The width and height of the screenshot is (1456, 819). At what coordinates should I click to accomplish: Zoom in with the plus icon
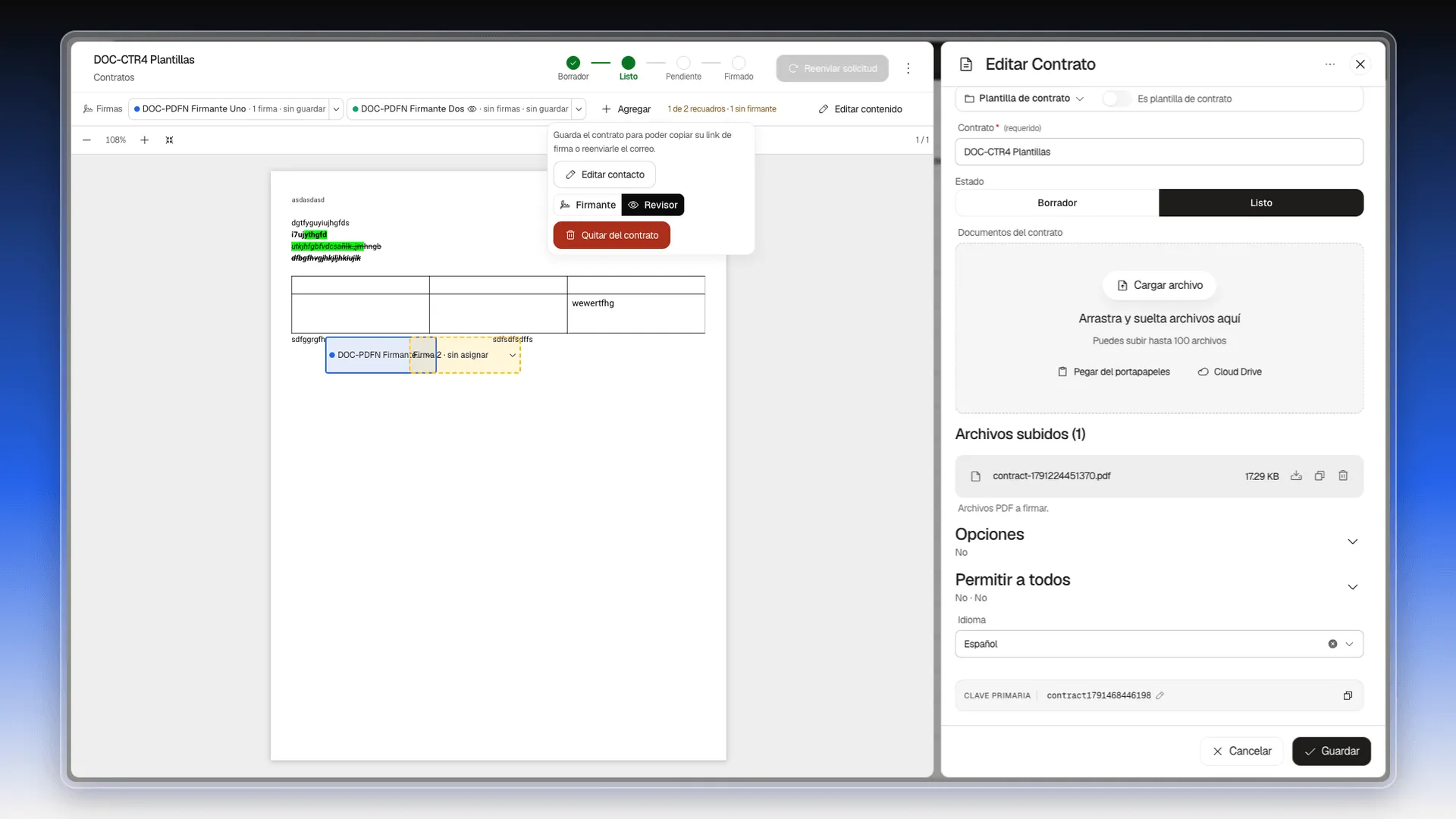(x=144, y=140)
